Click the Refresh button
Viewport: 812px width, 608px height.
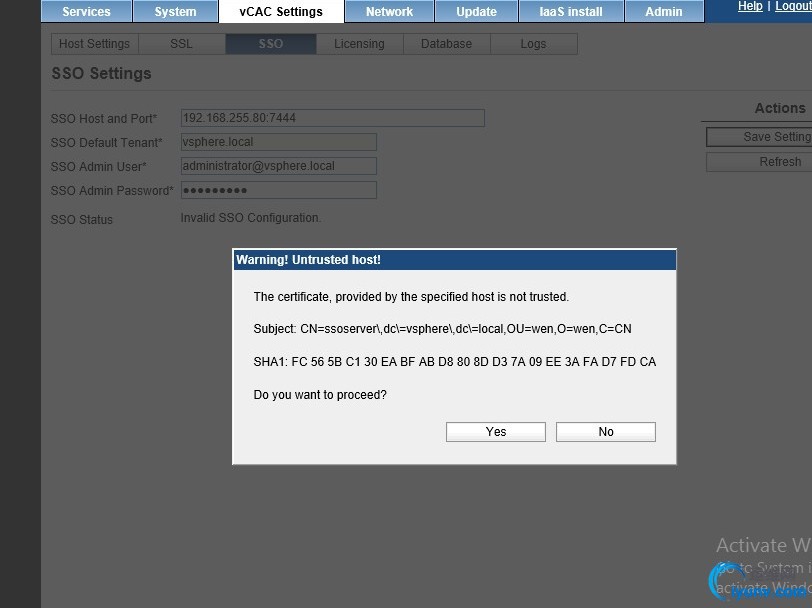click(759, 162)
